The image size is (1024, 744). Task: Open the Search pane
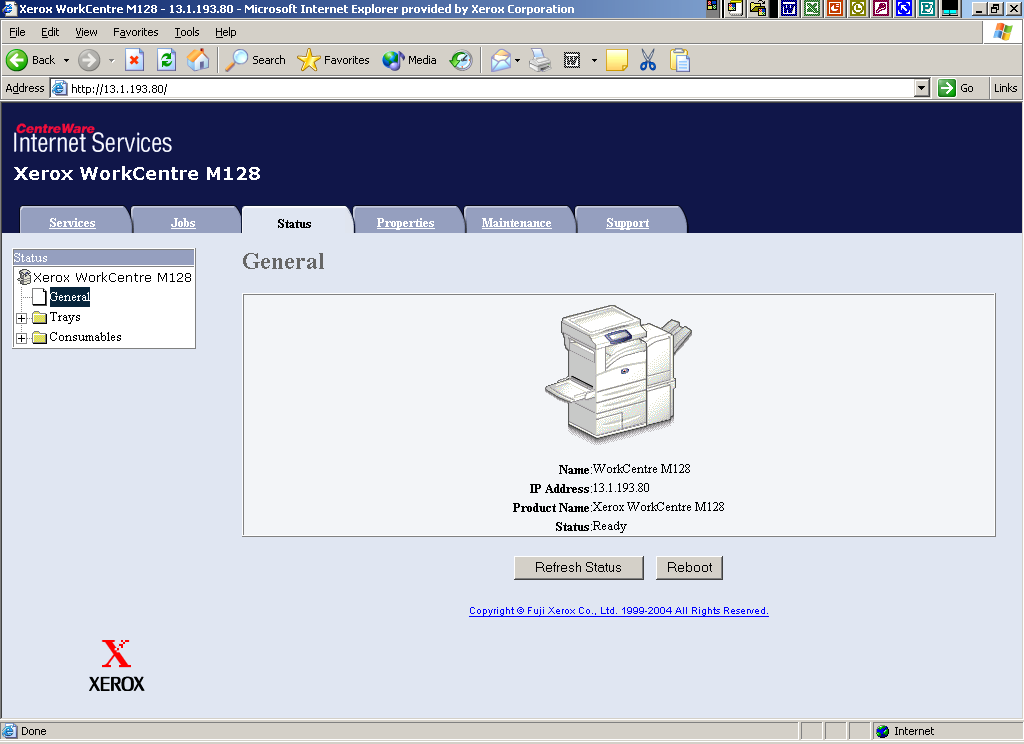[x=255, y=60]
